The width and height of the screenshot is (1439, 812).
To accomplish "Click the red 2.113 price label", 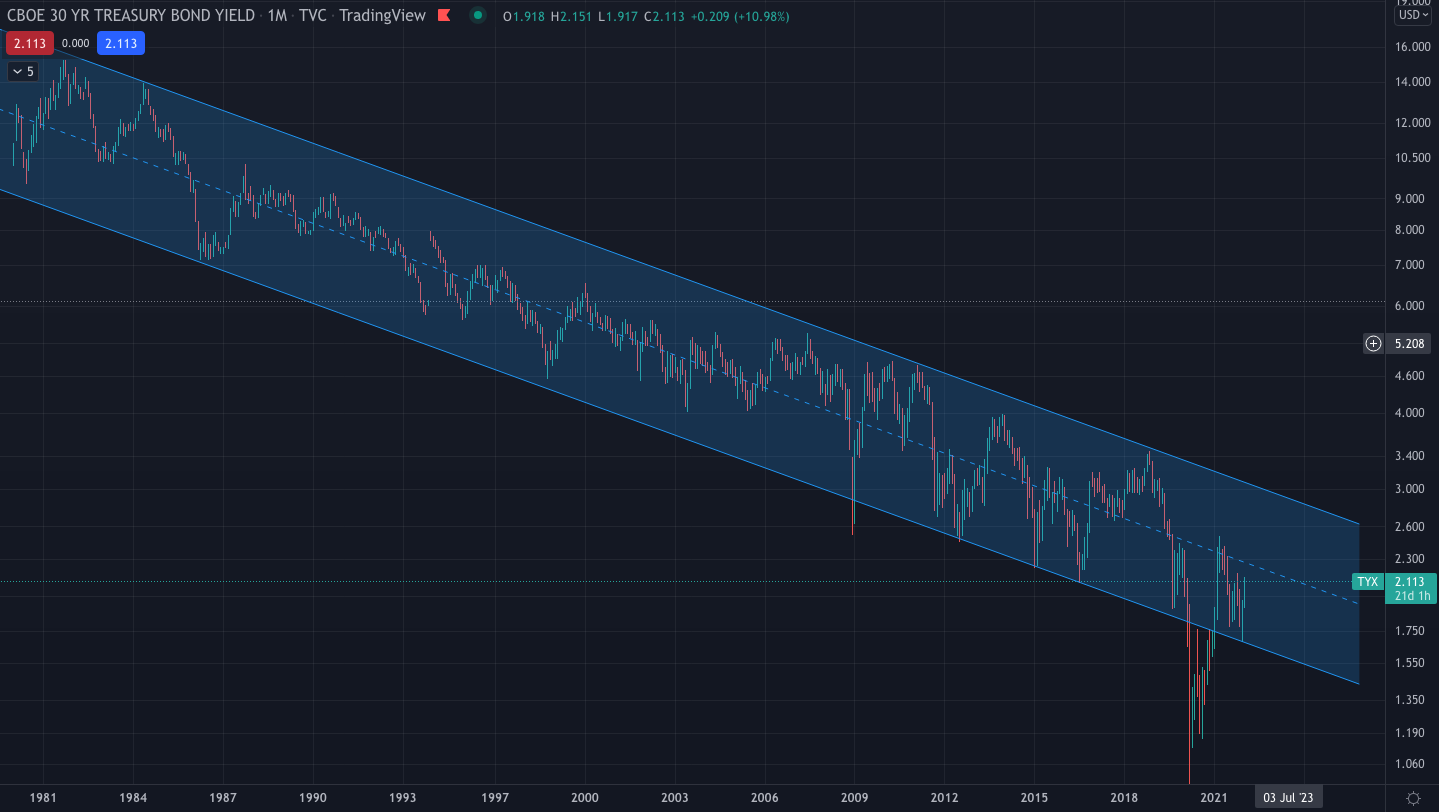I will coord(28,43).
